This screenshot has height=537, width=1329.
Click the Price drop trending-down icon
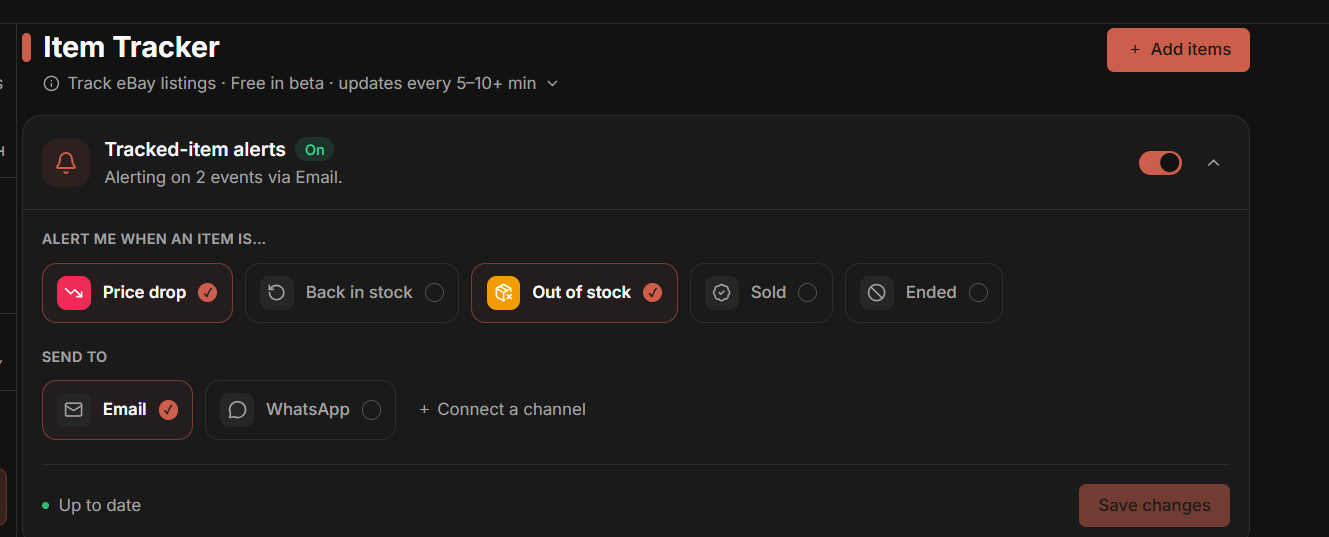tap(74, 293)
